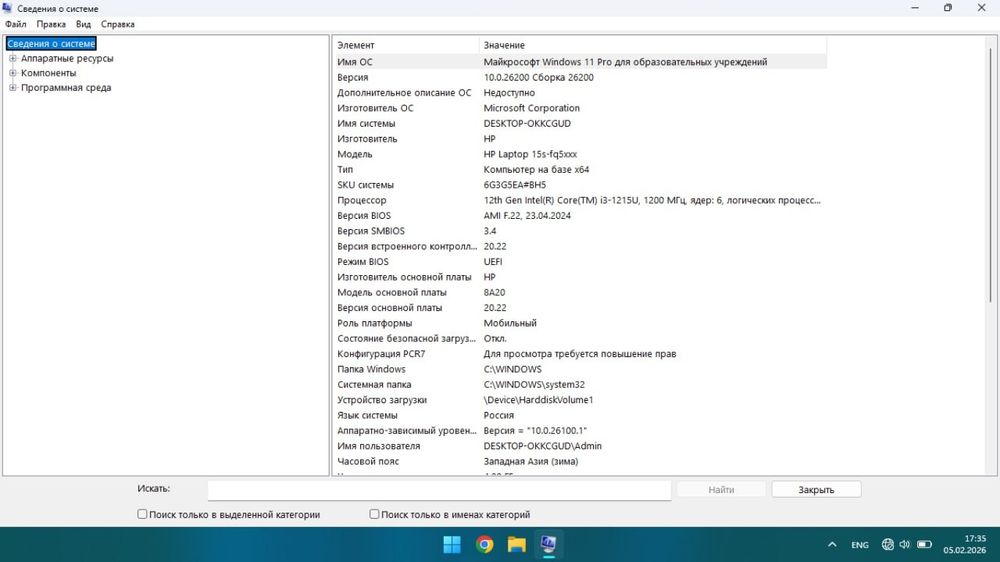Click the Закрыть button

[816, 489]
